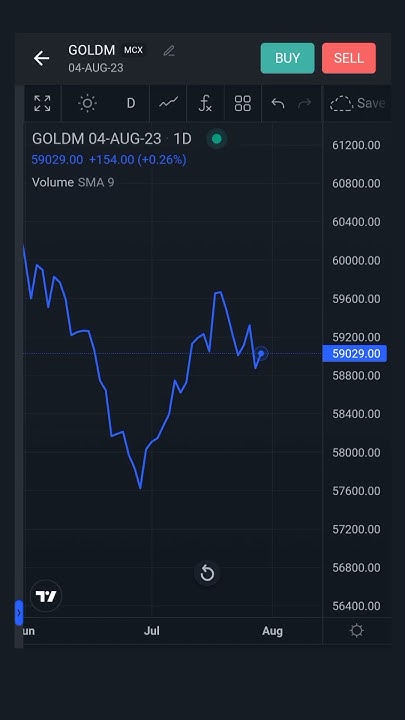Open the line chart type selector

point(169,103)
